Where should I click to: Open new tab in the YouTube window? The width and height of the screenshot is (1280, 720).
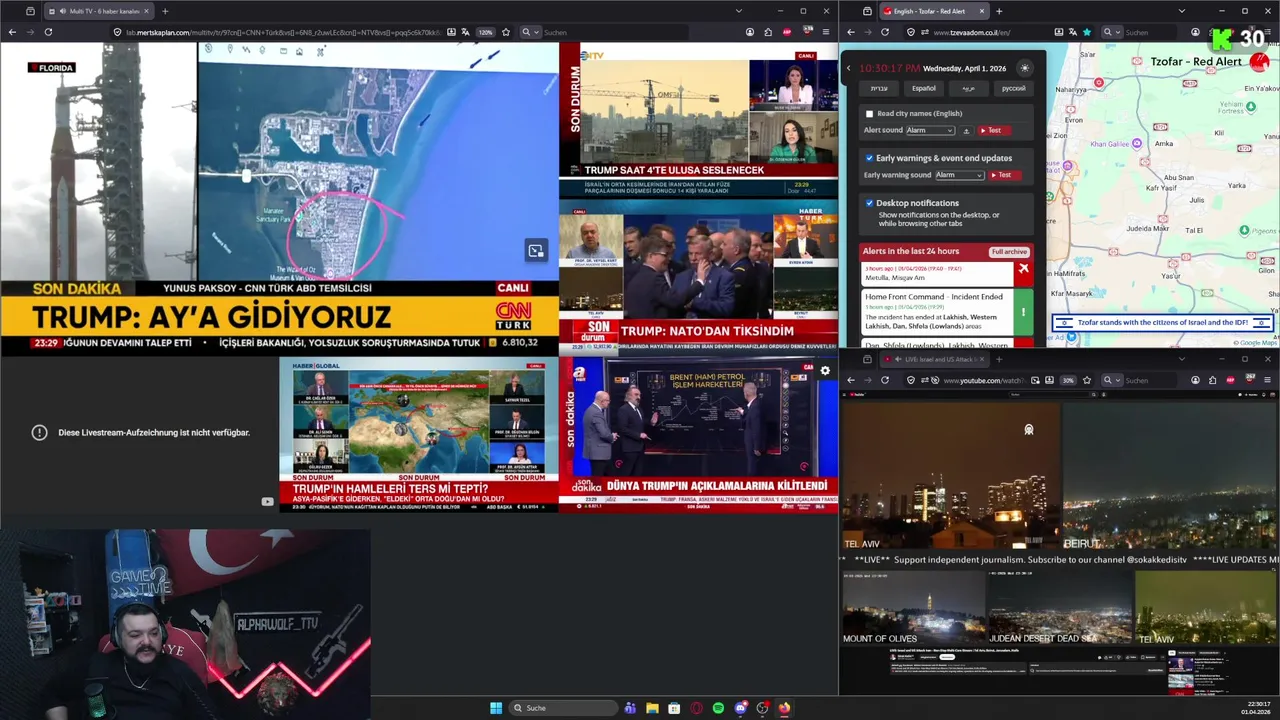pyautogui.click(x=999, y=359)
